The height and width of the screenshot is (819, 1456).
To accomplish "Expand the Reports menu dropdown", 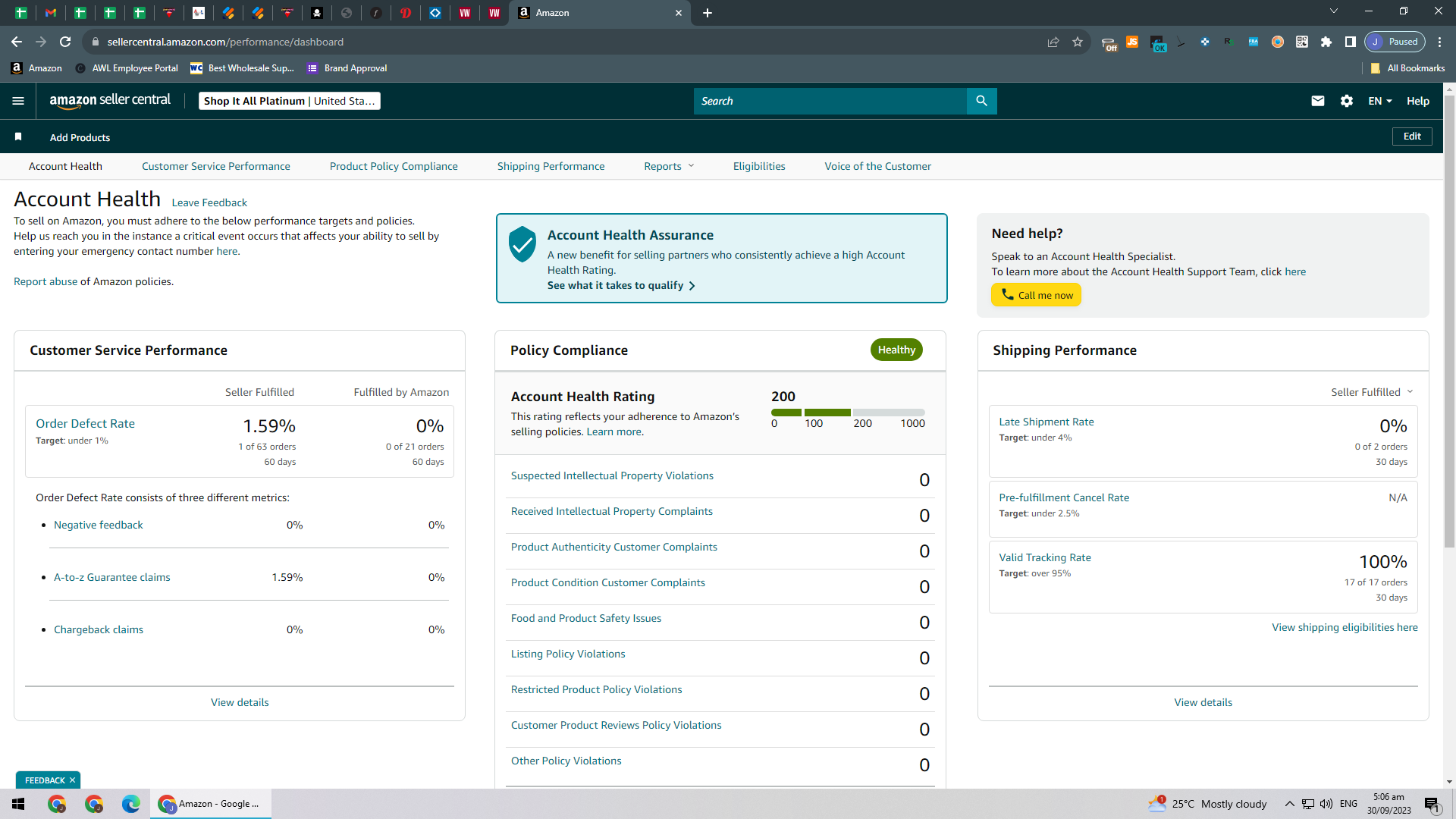I will [x=669, y=166].
